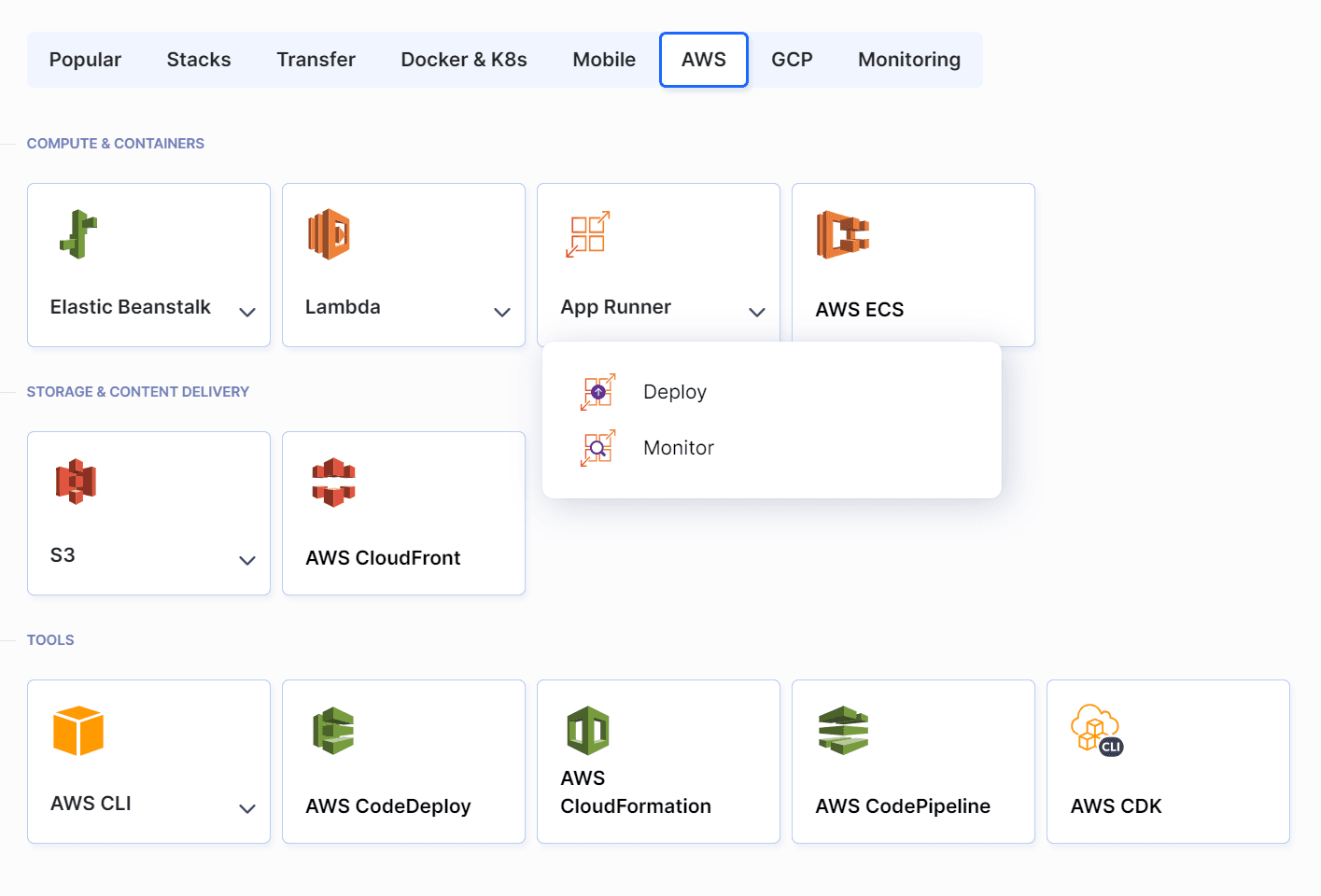Open the Monitoring tab
Viewport: 1321px width, 896px height.
(908, 59)
